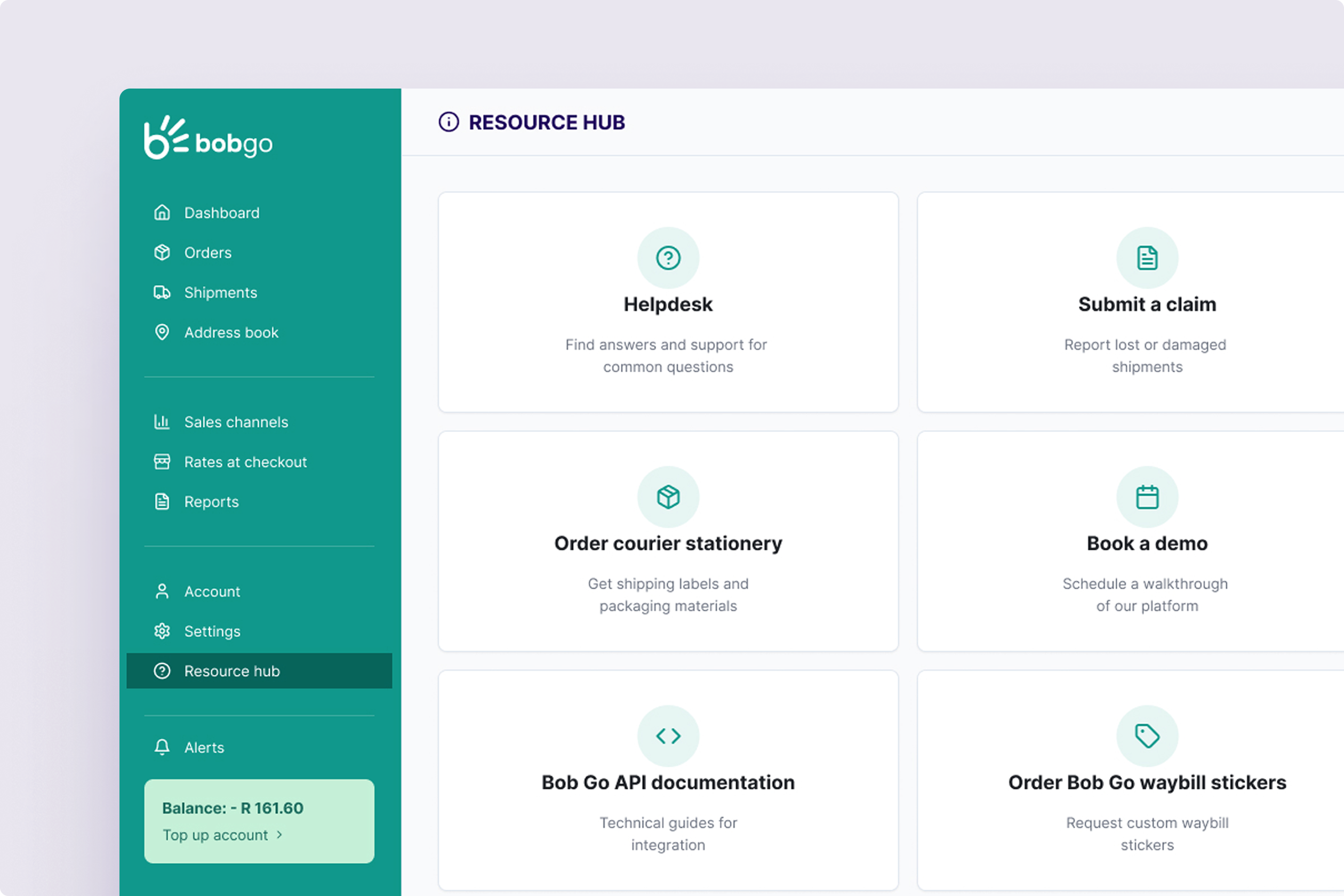Open Rates at checkout menu item
The image size is (1344, 896).
coord(245,462)
